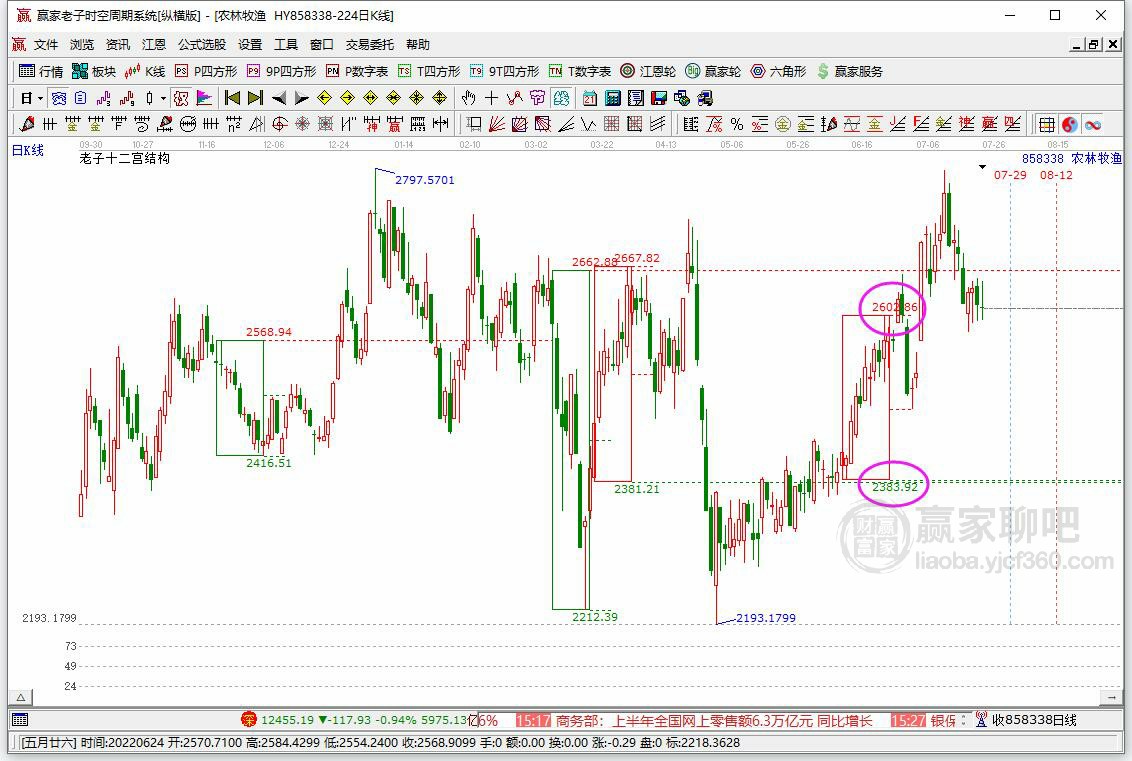Click the 行情 quotes button
Image resolution: width=1132 pixels, height=761 pixels.
click(41, 71)
